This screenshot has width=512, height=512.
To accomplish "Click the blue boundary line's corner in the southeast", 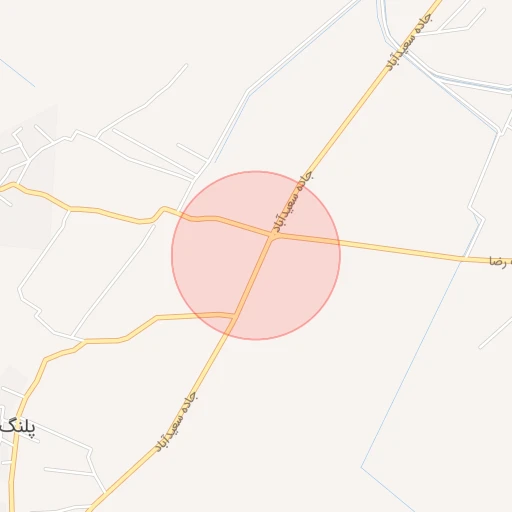I will click(362, 467).
